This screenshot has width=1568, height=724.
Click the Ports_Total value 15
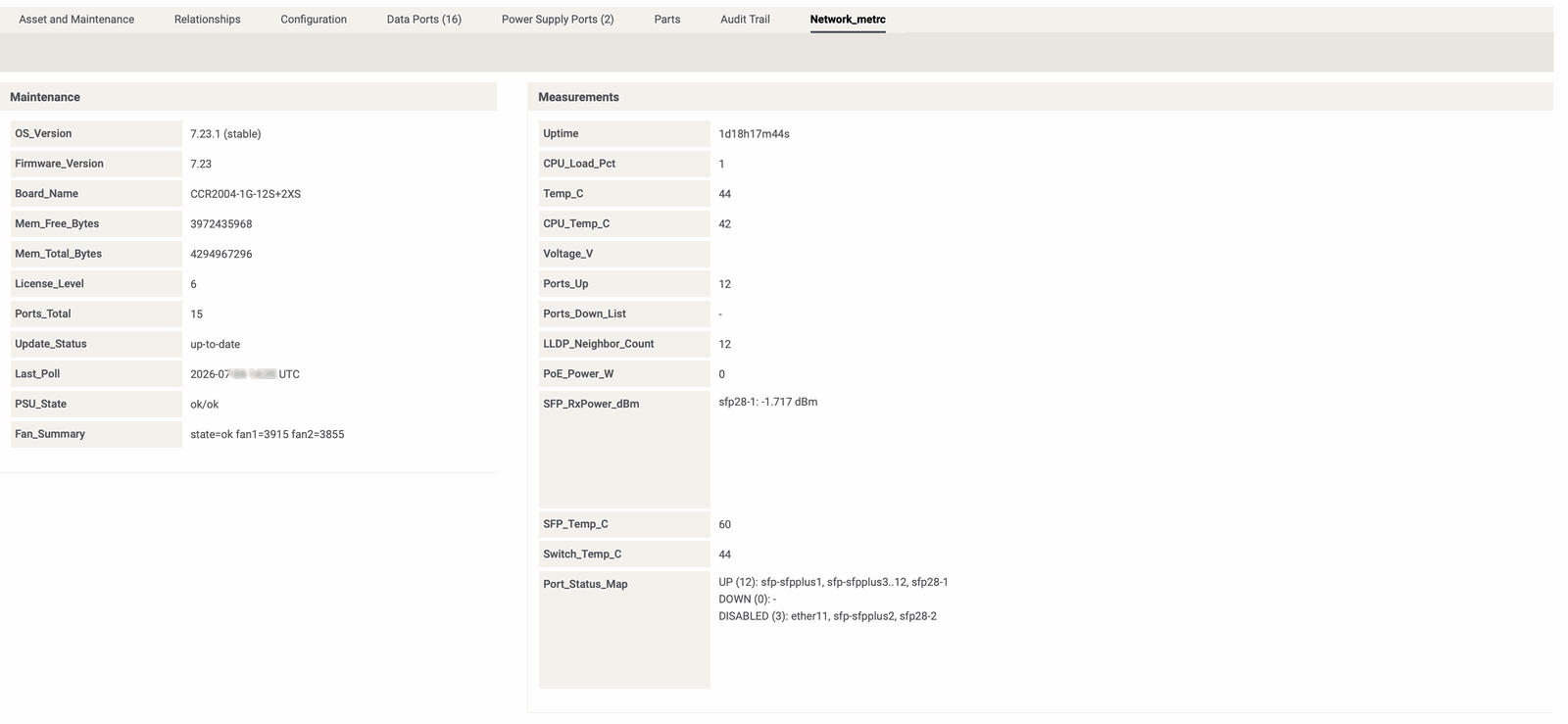196,314
